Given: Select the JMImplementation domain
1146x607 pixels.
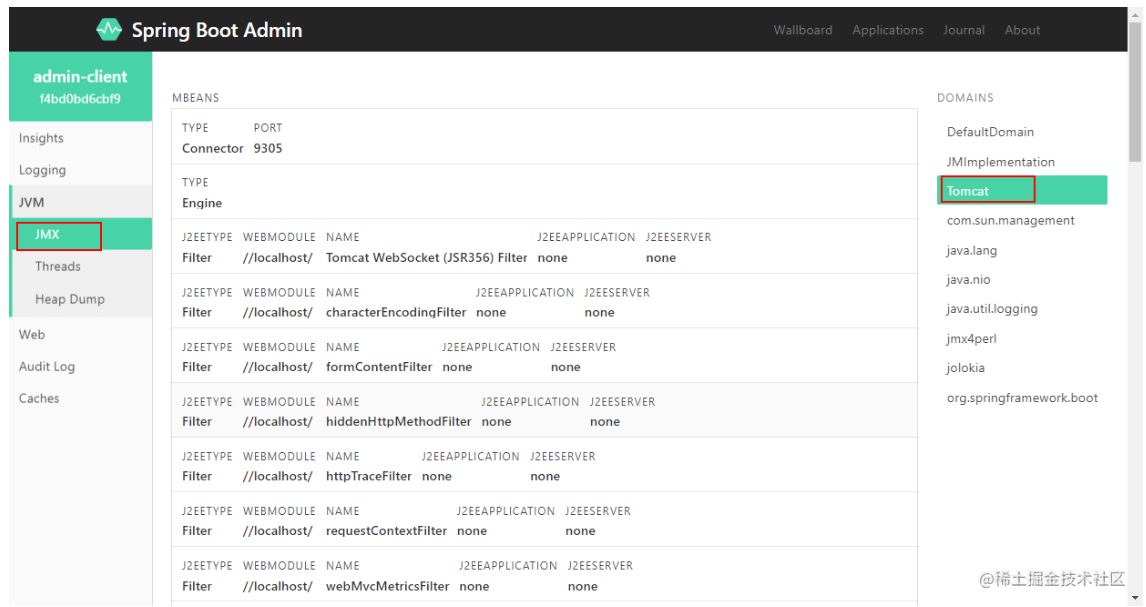Looking at the screenshot, I should (1022, 161).
